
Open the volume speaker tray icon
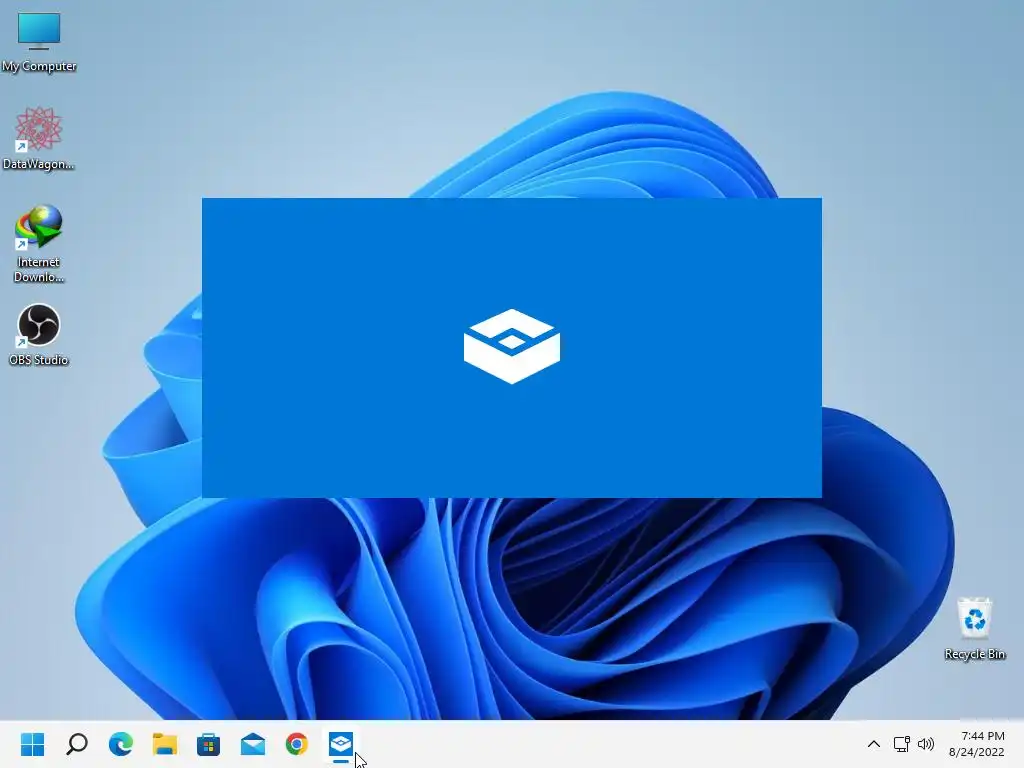pos(925,744)
